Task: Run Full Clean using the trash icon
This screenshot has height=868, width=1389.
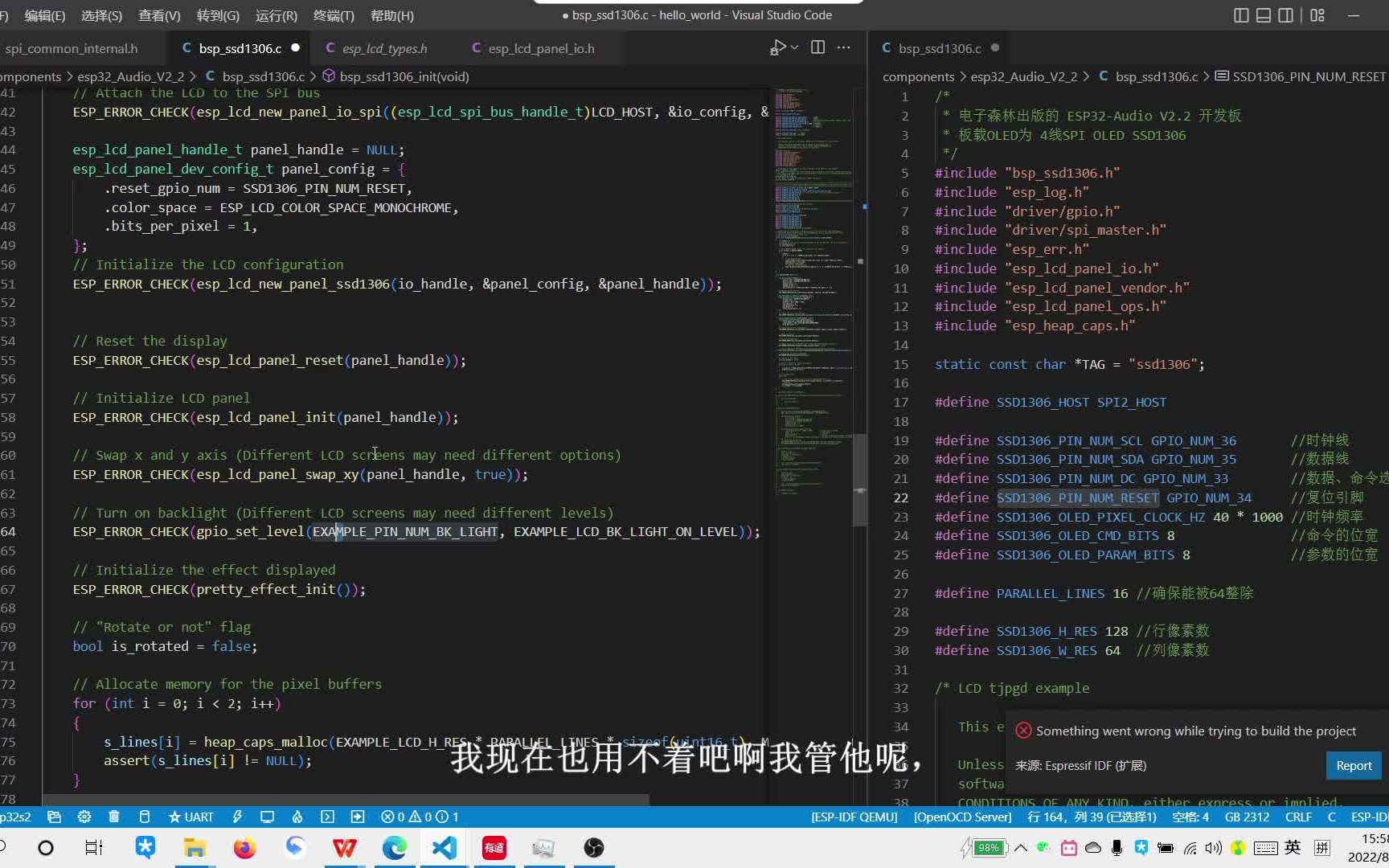Action: click(x=114, y=817)
